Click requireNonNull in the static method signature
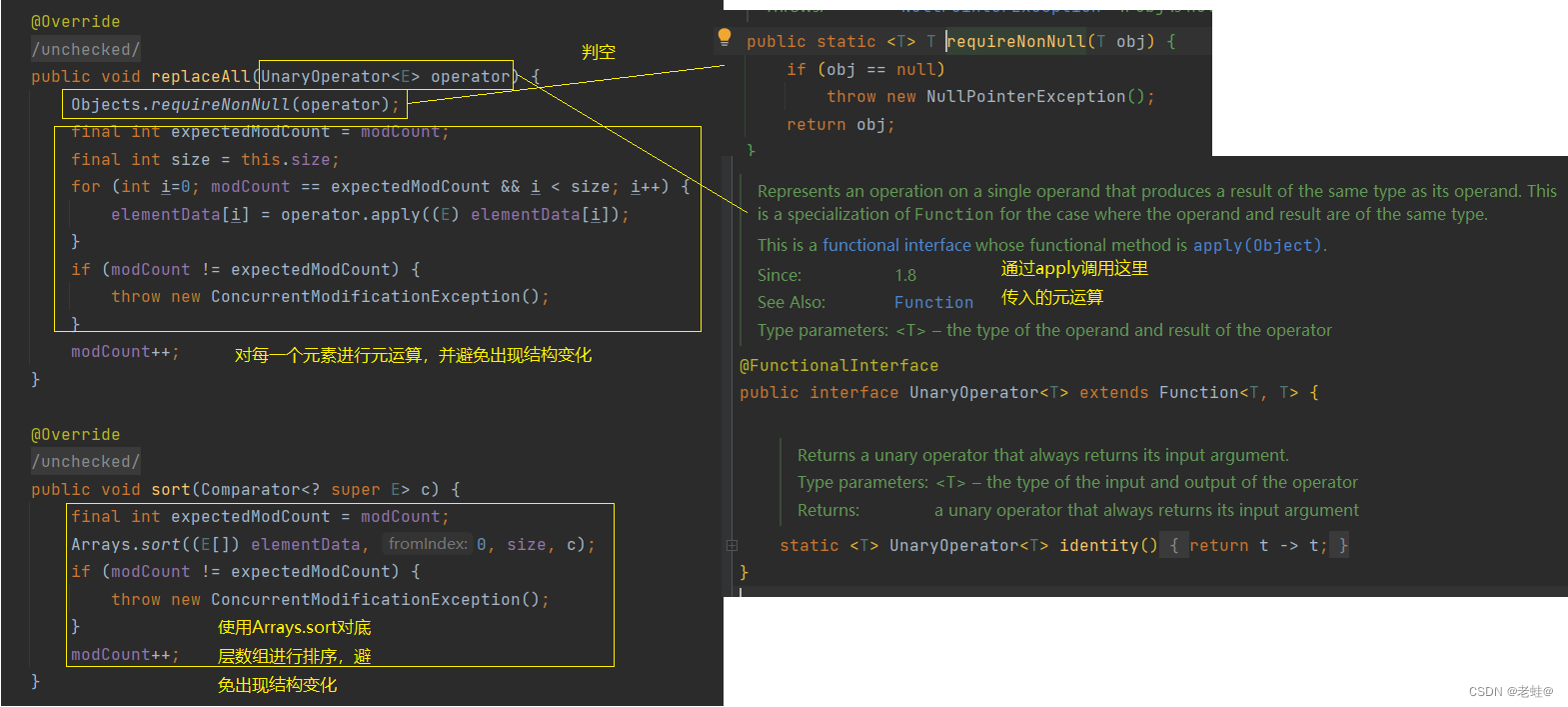The height and width of the screenshot is (707, 1568). [x=1016, y=41]
